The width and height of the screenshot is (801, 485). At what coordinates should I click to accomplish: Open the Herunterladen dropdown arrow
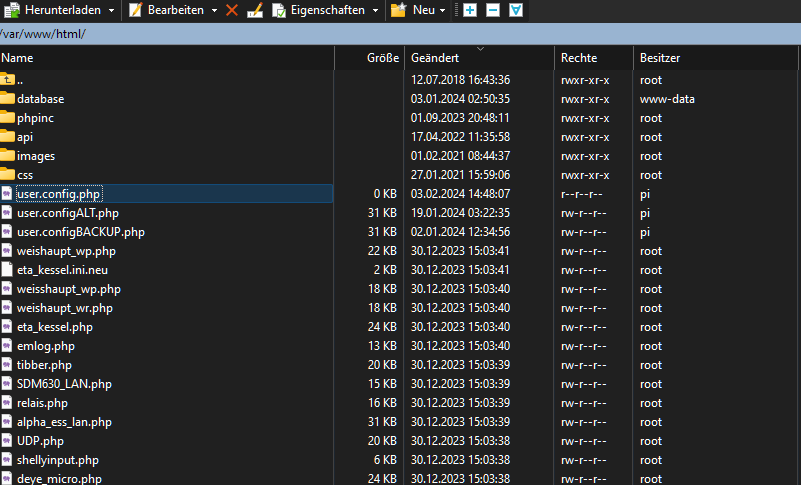[110, 10]
